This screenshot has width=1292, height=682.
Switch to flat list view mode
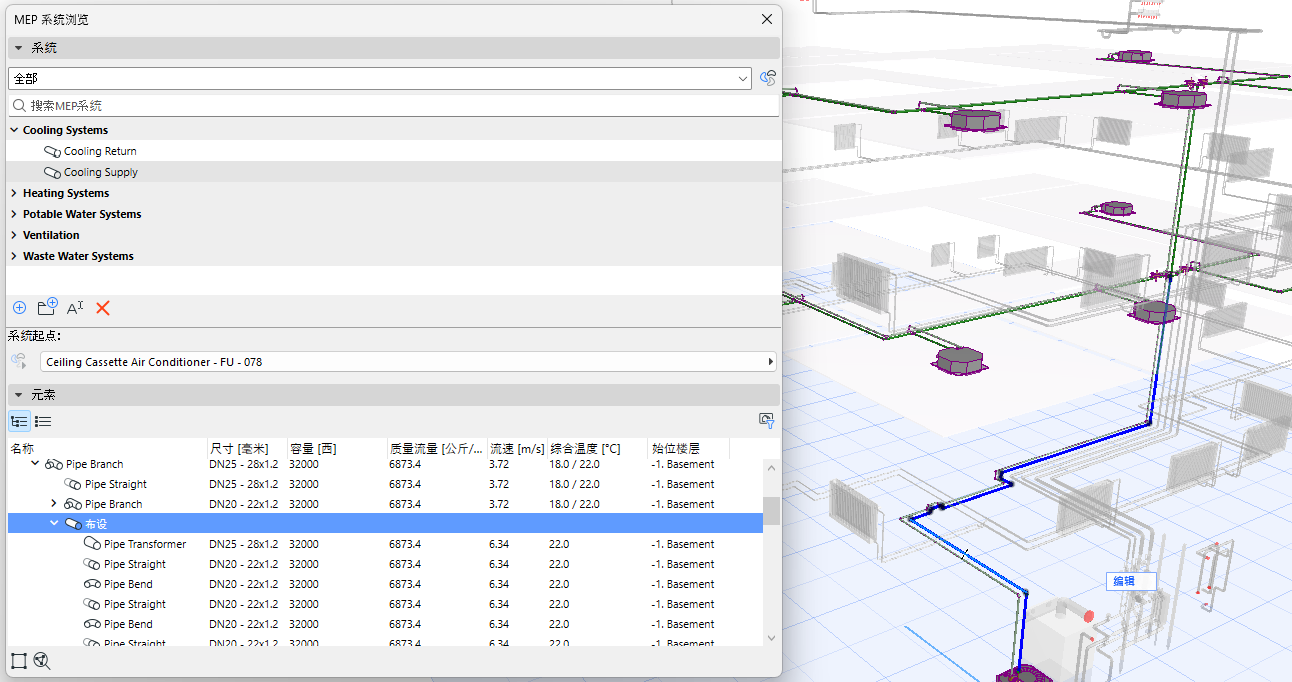pyautogui.click(x=43, y=421)
